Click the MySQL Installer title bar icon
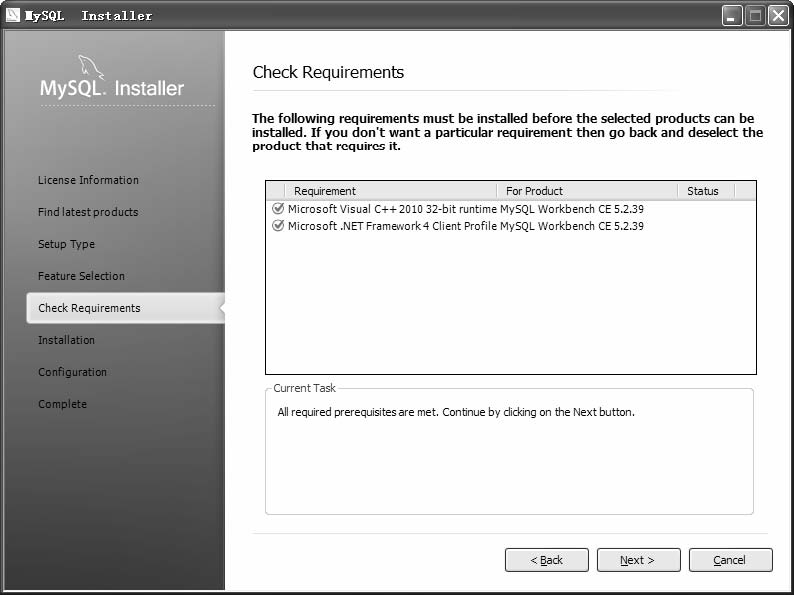 click(x=13, y=15)
